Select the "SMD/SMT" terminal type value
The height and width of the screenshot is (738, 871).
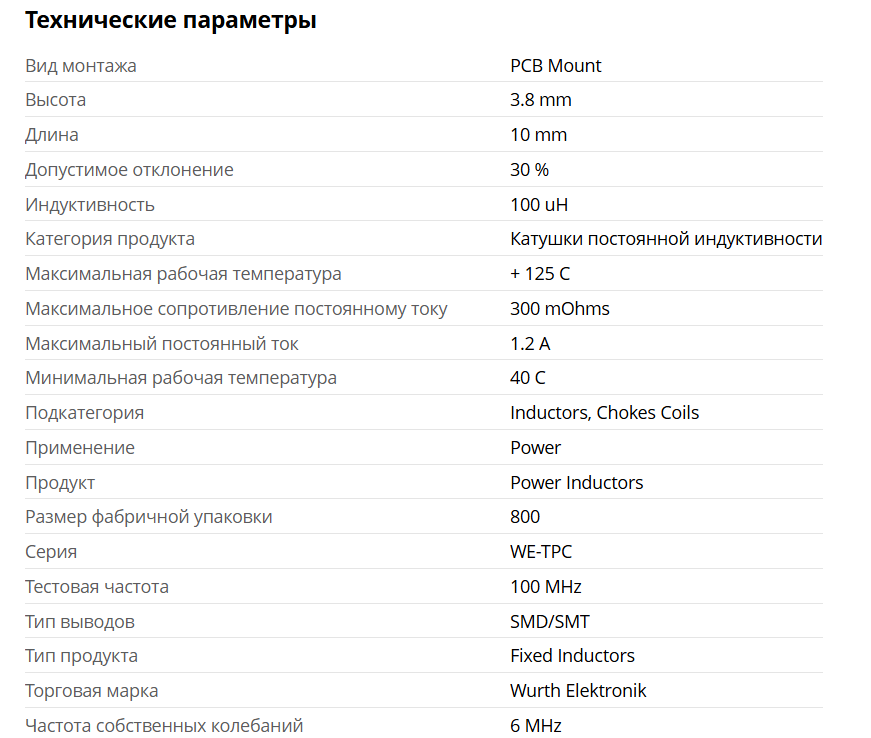[550, 622]
